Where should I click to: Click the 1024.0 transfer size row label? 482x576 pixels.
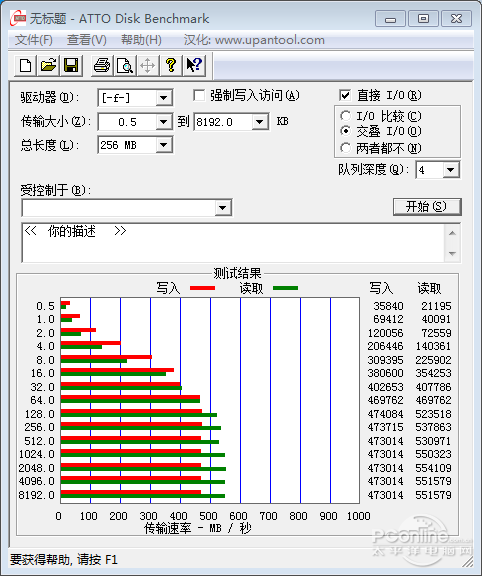tap(36, 454)
